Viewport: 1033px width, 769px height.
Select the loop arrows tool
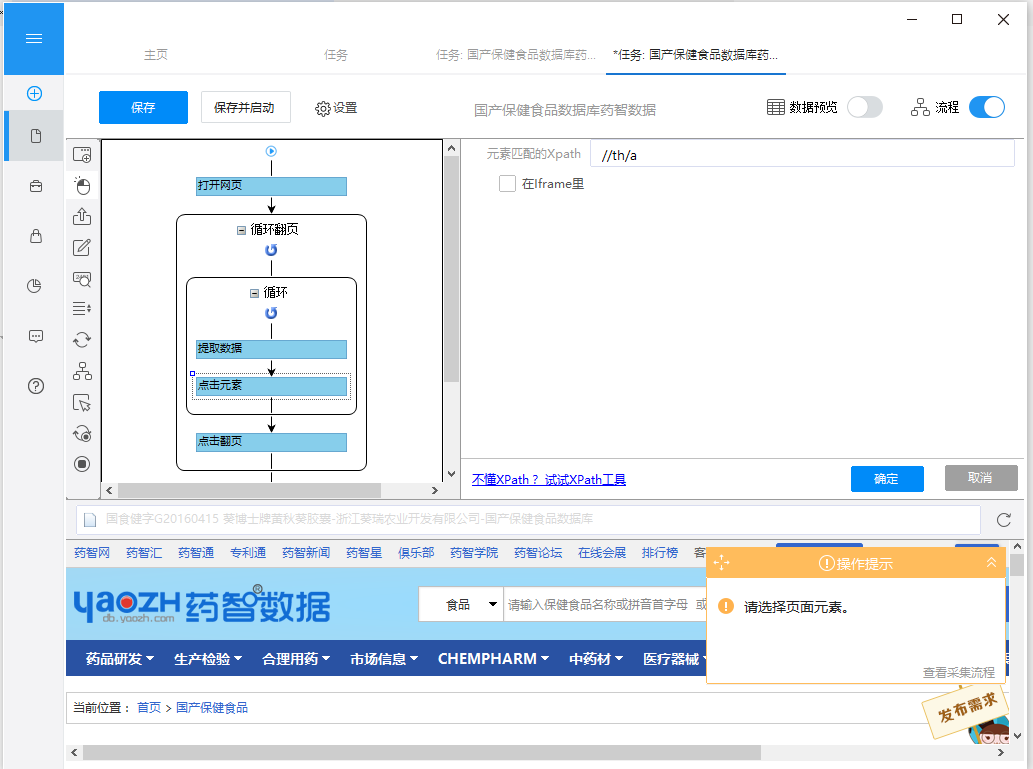[82, 340]
